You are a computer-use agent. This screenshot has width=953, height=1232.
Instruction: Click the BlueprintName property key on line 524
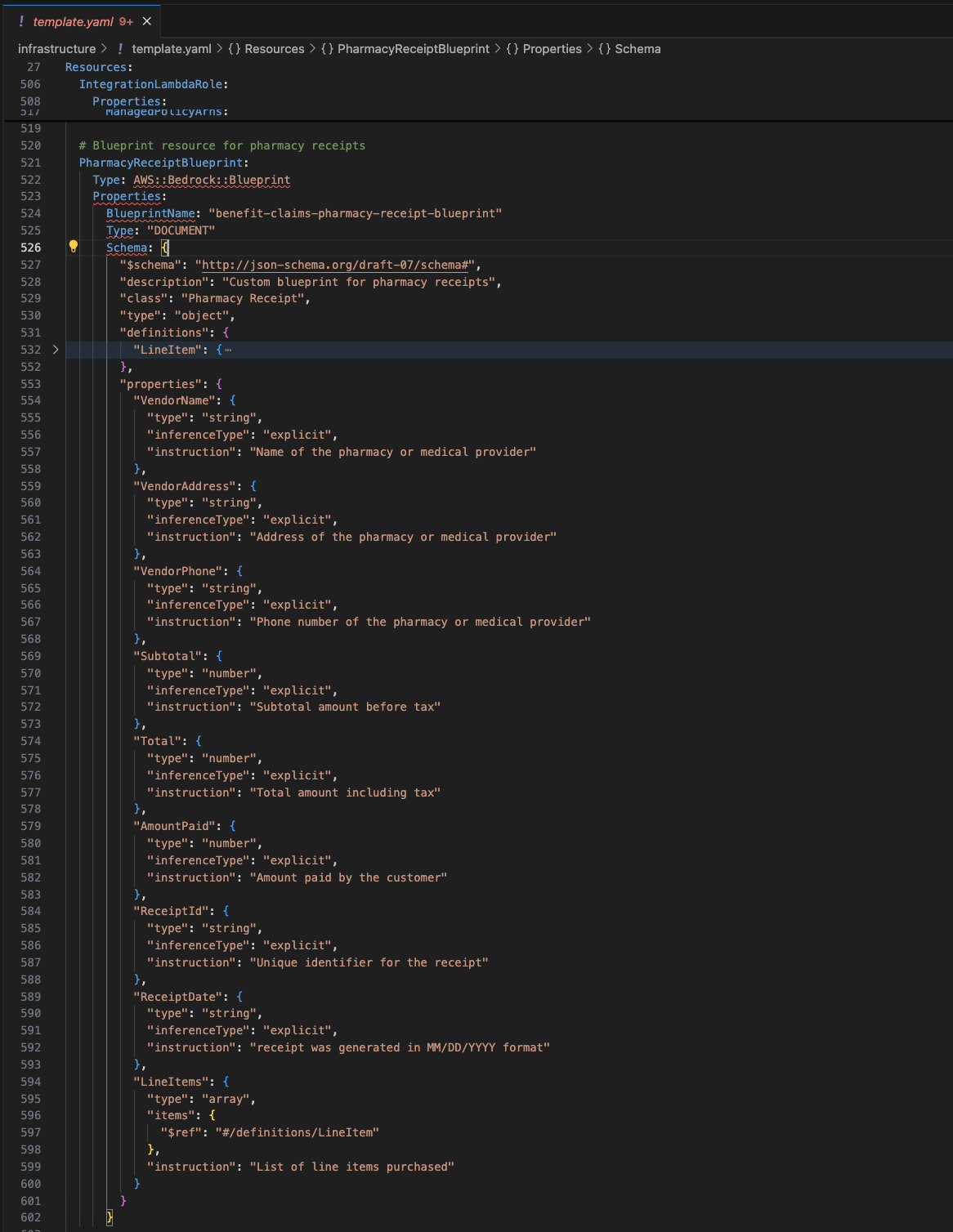150,213
